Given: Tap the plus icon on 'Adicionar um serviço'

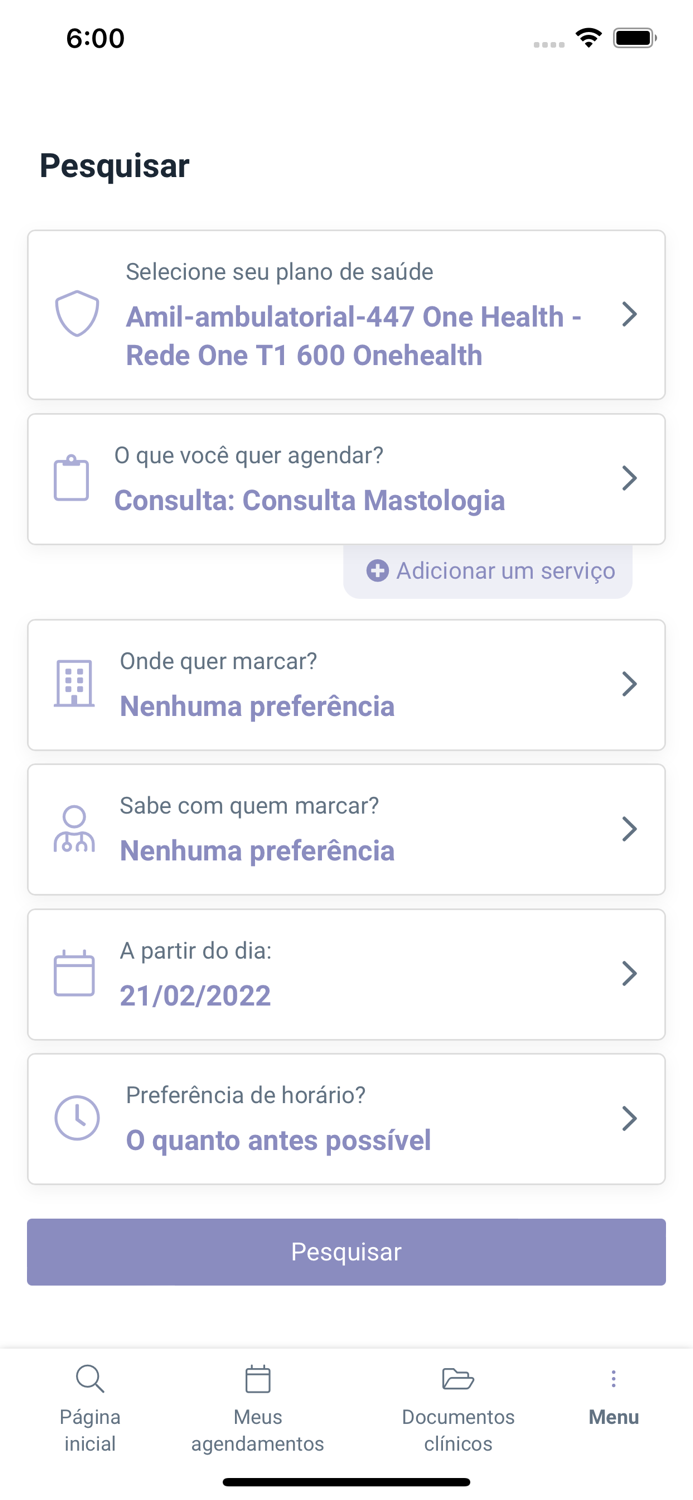Looking at the screenshot, I should pos(377,570).
